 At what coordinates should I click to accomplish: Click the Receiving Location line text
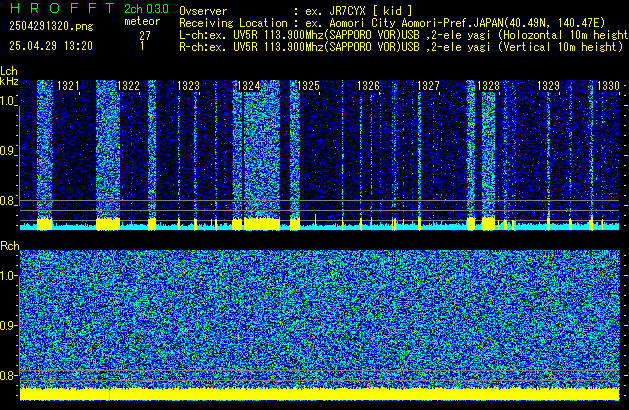pyautogui.click(x=392, y=23)
